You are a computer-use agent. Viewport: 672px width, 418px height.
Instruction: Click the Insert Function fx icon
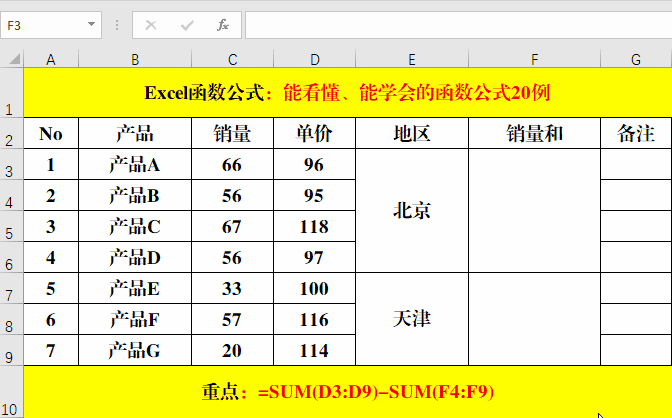(223, 25)
